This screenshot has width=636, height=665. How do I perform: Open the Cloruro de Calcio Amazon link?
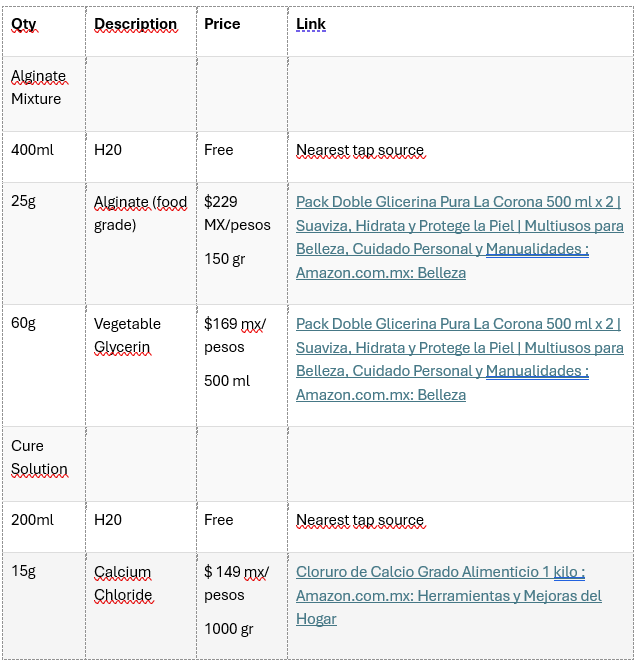click(x=440, y=572)
